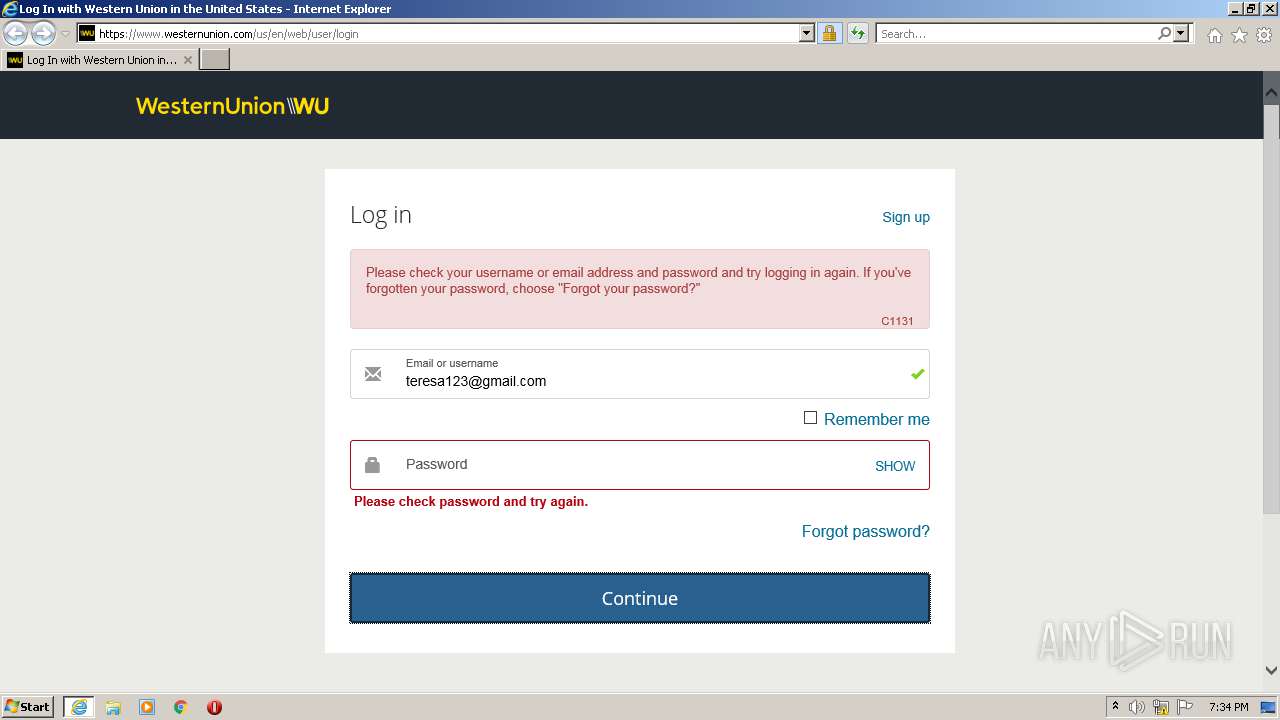This screenshot has height=720, width=1280.
Task: Launch Chrome from the taskbar
Action: click(x=180, y=707)
